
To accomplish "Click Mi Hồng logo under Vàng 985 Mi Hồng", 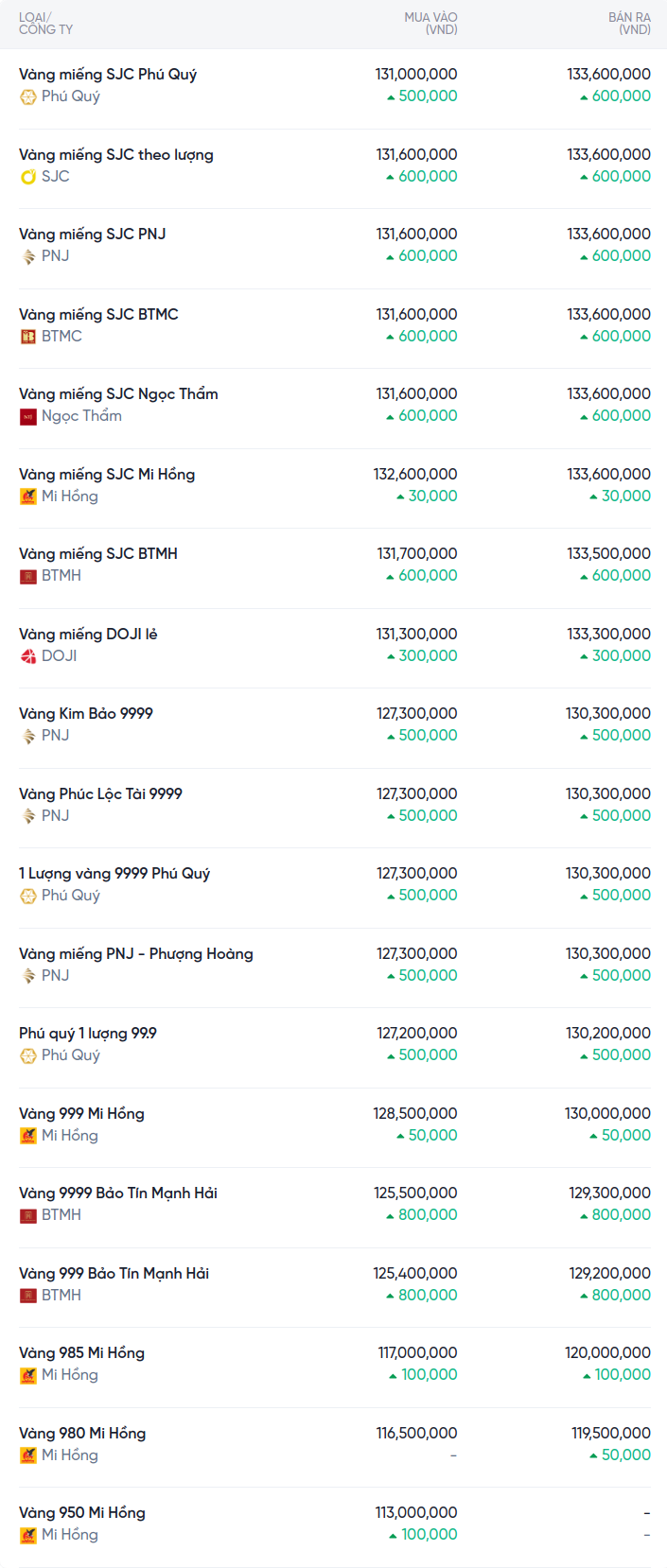I will pos(28,1375).
